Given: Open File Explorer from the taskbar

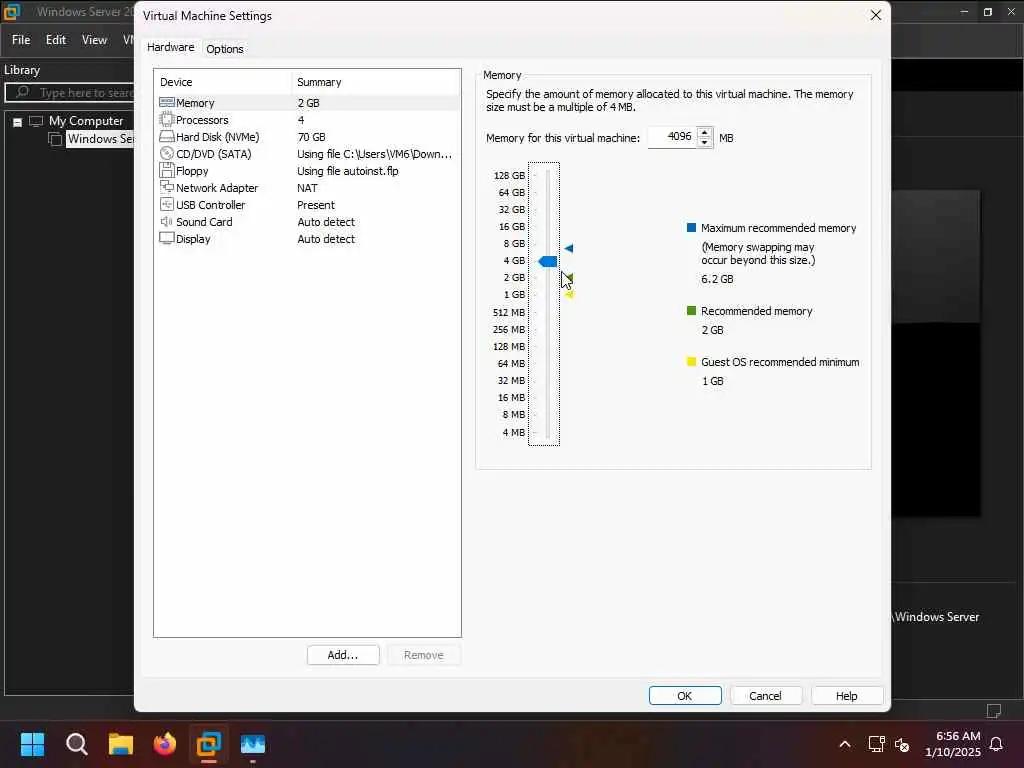Looking at the screenshot, I should [x=121, y=744].
